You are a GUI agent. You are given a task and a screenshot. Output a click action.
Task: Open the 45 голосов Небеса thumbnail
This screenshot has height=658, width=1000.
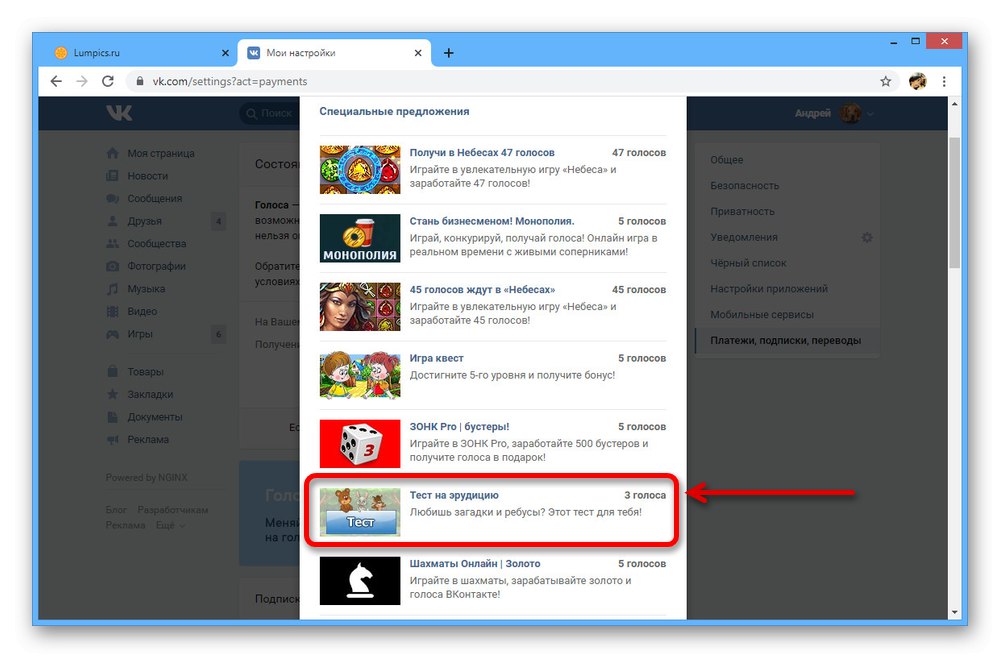click(x=360, y=307)
